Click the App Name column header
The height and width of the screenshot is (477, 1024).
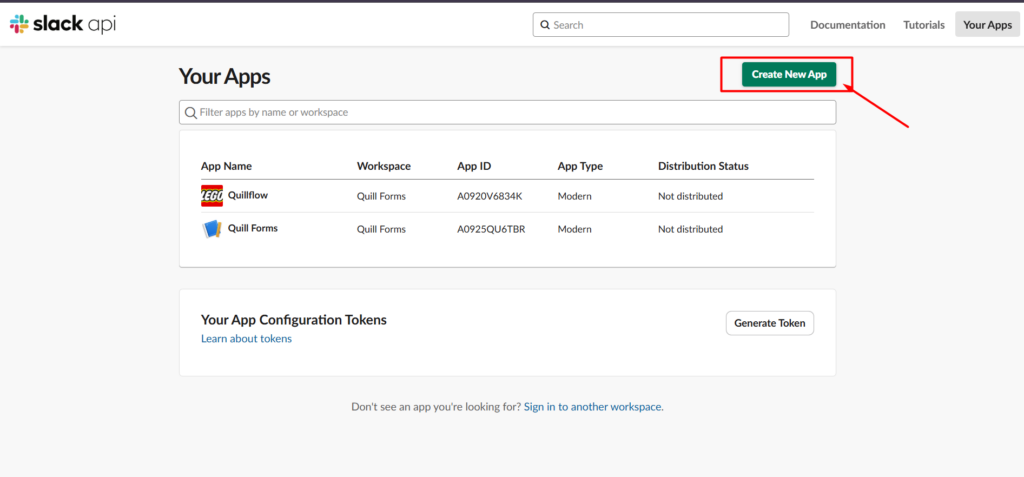(x=226, y=166)
